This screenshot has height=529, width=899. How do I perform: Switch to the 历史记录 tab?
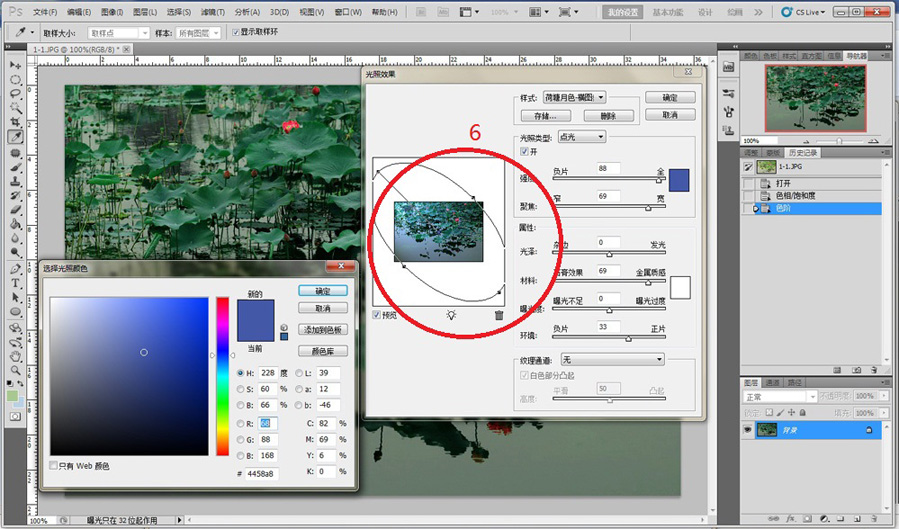(x=803, y=152)
